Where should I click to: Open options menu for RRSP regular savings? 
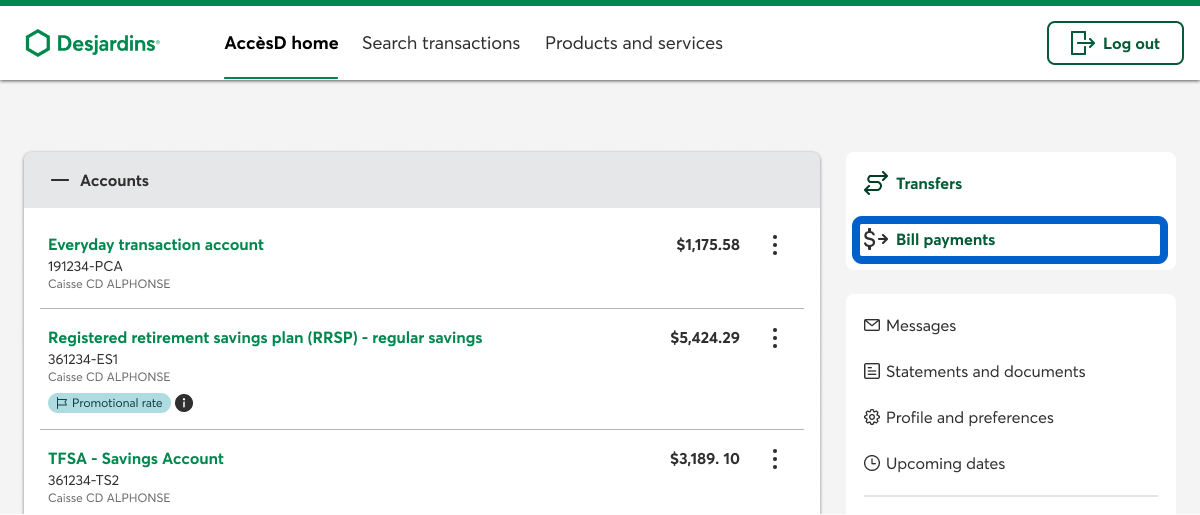click(x=775, y=338)
